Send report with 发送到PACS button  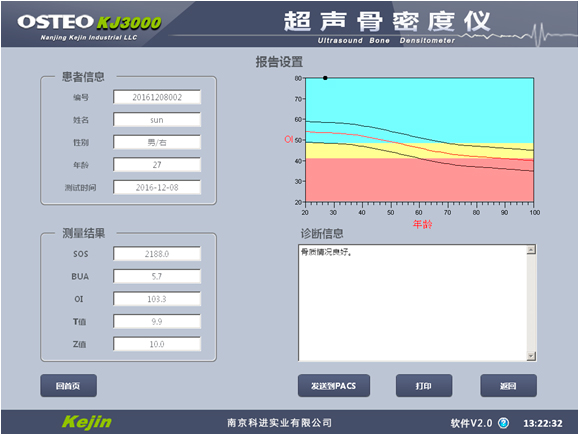tap(333, 386)
